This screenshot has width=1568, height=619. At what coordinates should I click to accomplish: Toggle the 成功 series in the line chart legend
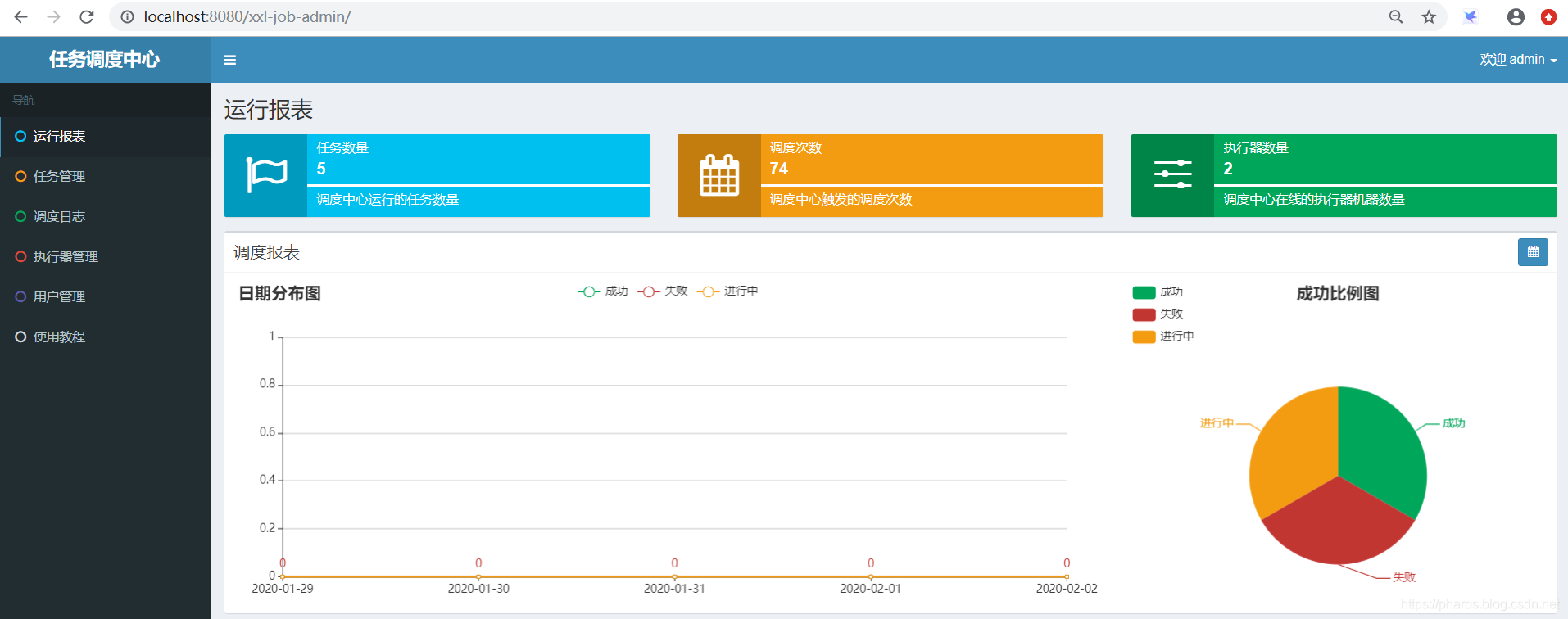coord(603,291)
